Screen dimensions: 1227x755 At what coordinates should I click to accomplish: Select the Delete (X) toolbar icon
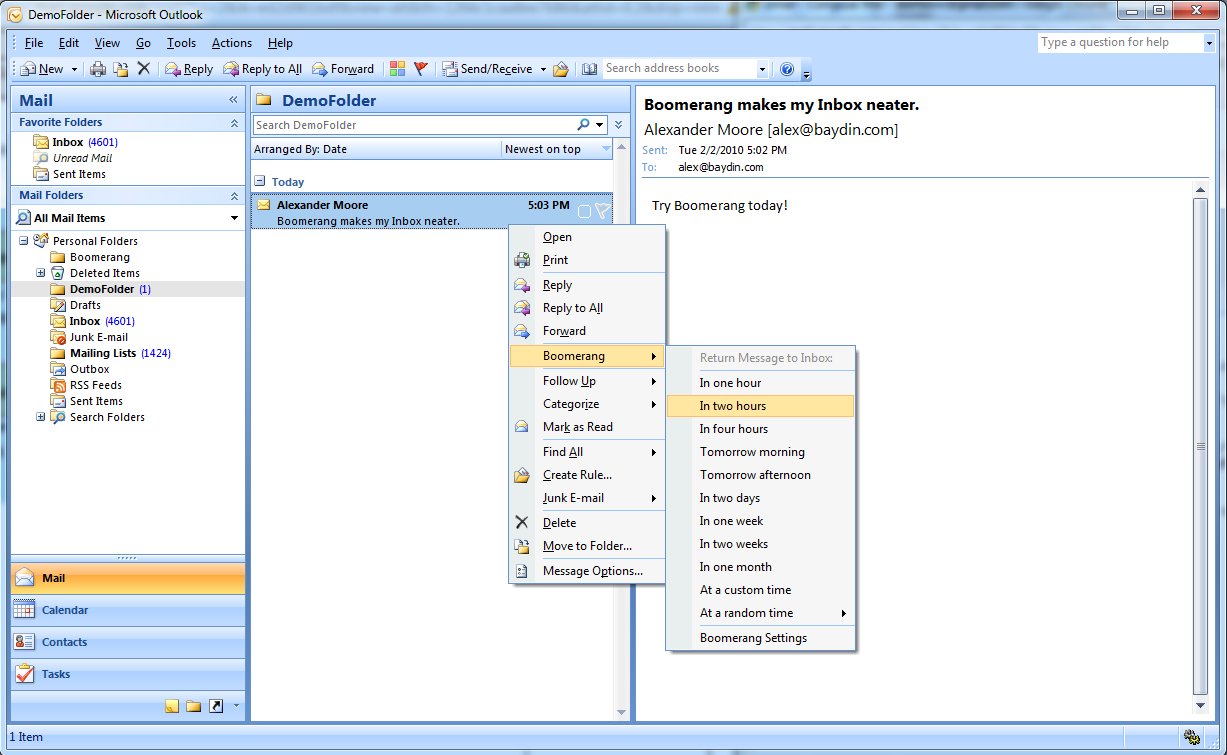pyautogui.click(x=145, y=69)
